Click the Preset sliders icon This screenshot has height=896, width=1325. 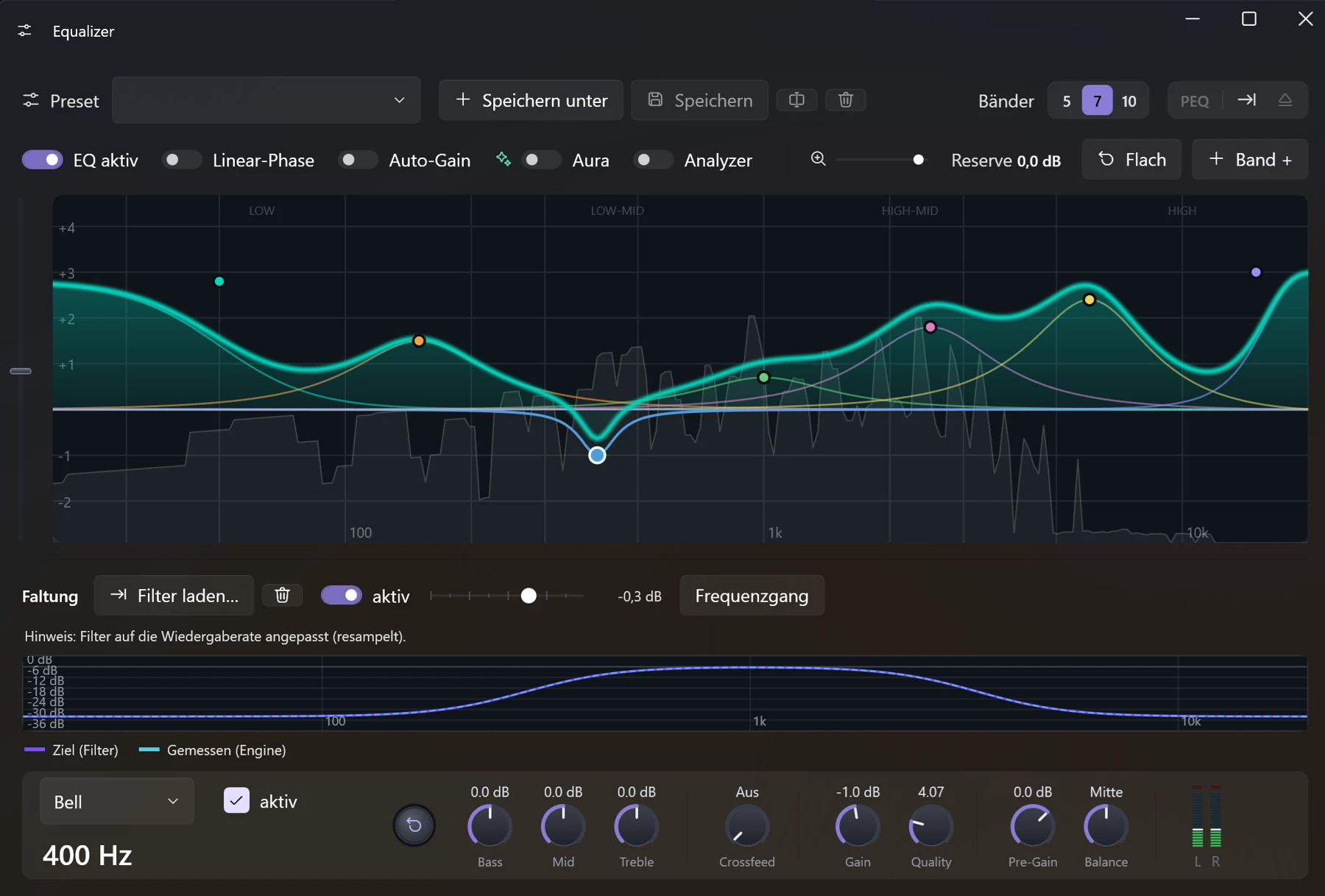coord(30,100)
